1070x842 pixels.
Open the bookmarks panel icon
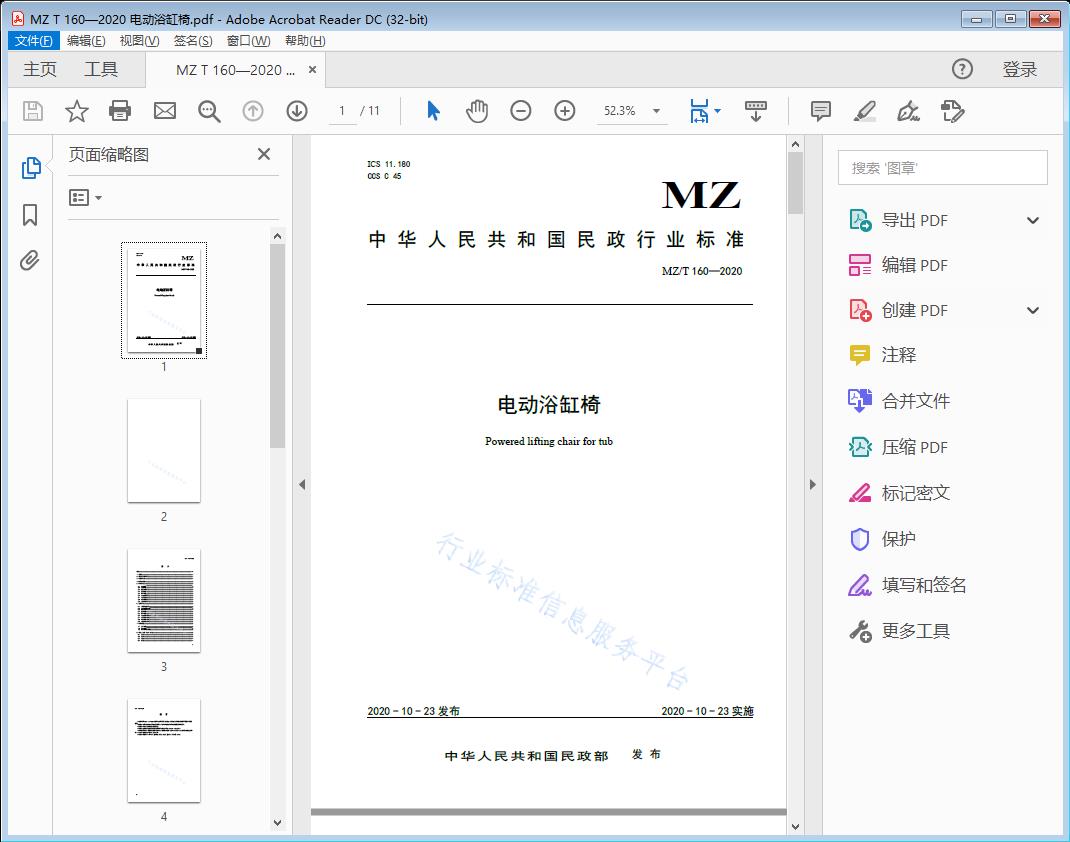[x=30, y=215]
